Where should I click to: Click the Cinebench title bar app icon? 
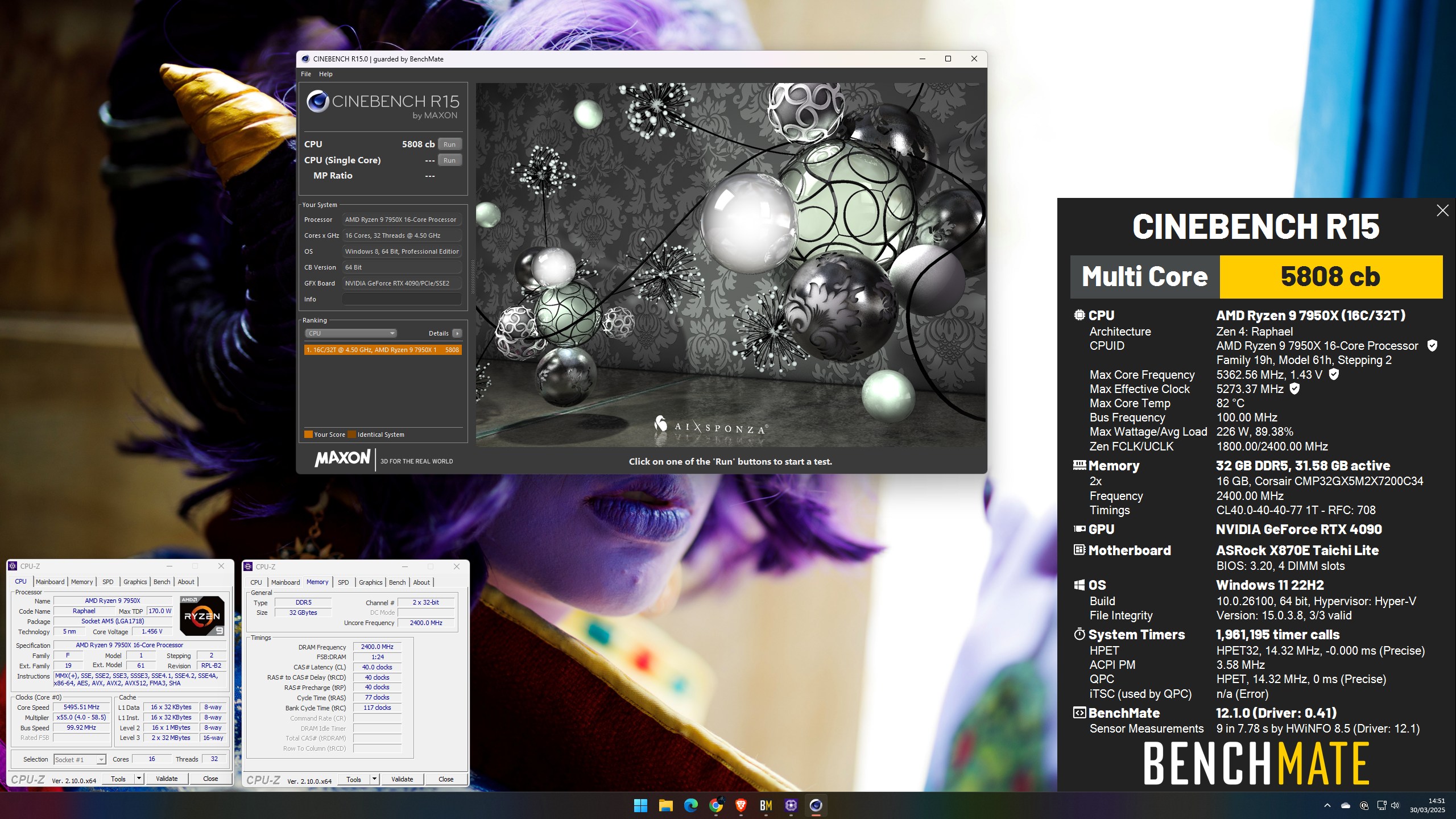305,59
